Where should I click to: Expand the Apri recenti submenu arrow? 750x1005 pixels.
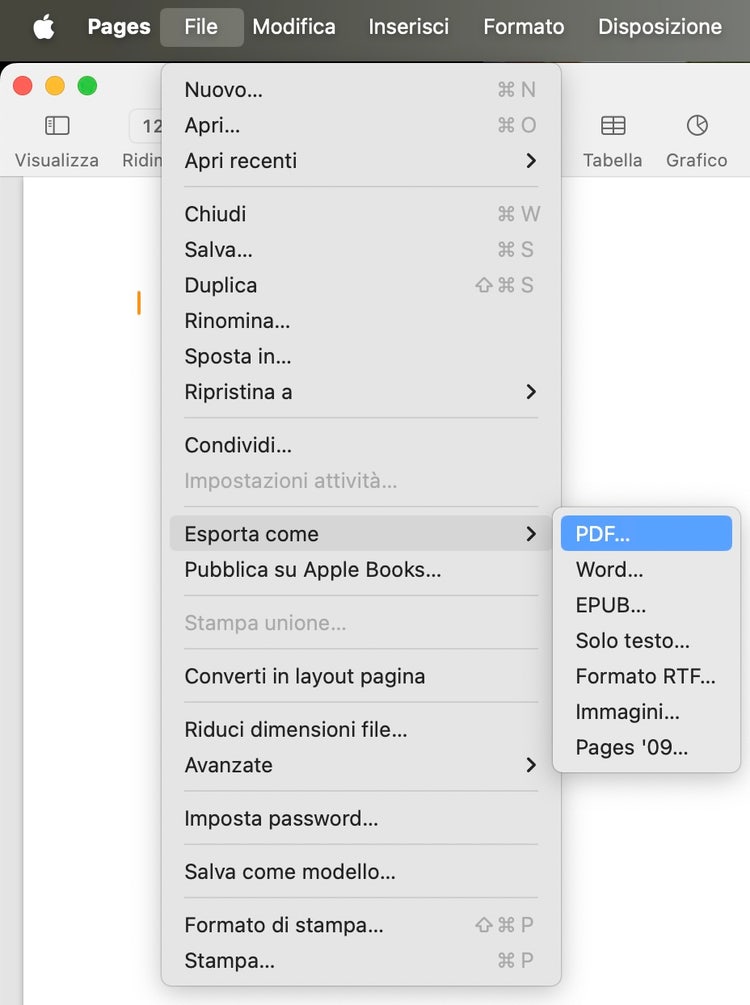[531, 161]
